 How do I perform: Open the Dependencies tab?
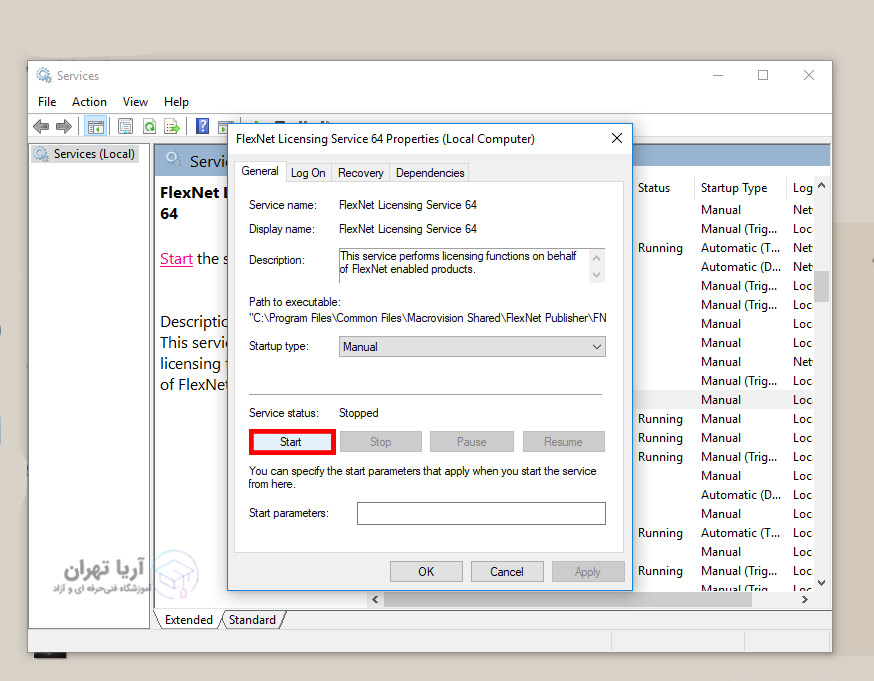(x=430, y=173)
